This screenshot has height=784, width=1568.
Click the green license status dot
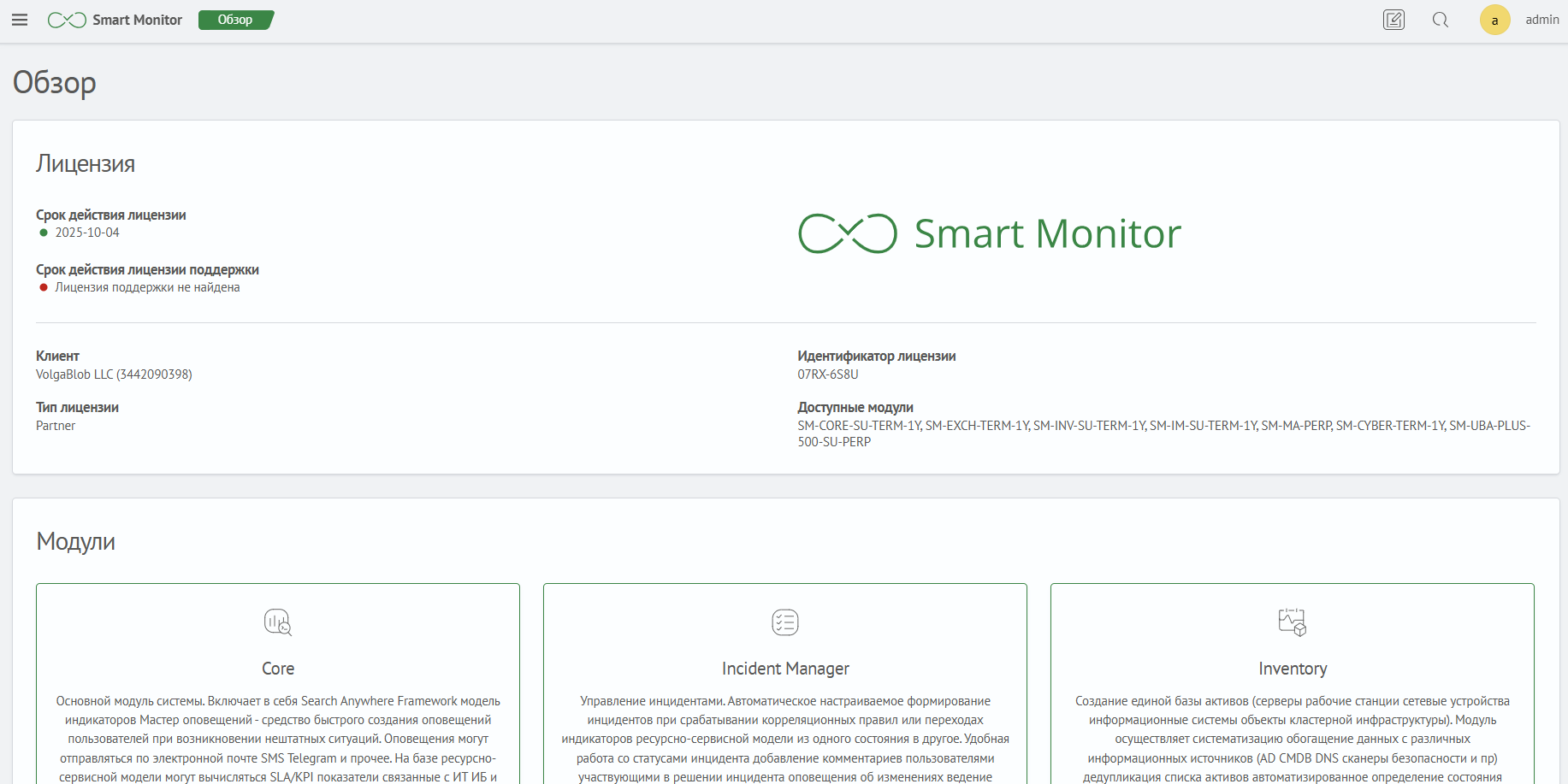(44, 233)
